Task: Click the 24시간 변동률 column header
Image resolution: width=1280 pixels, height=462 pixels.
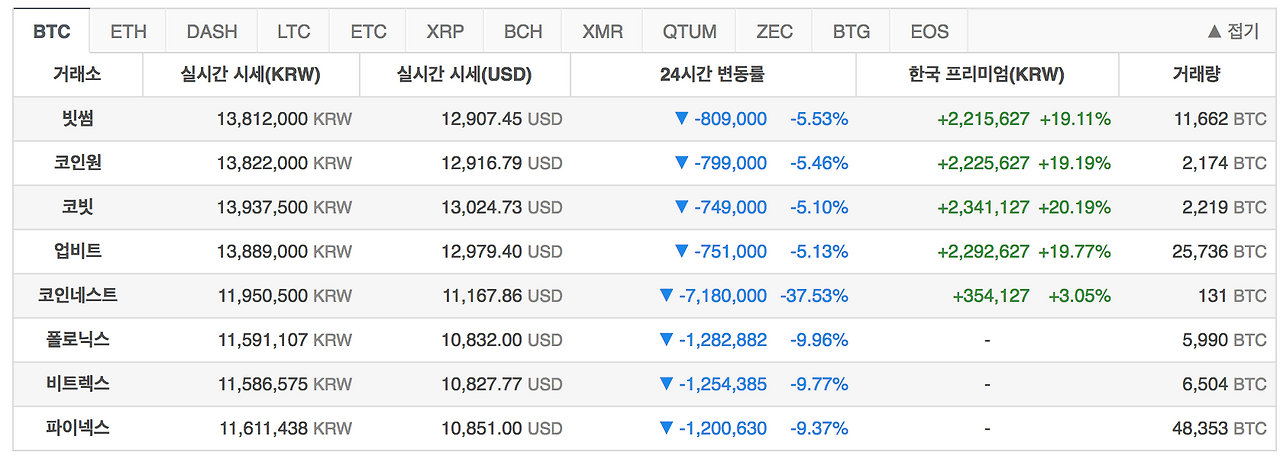Action: coord(712,74)
